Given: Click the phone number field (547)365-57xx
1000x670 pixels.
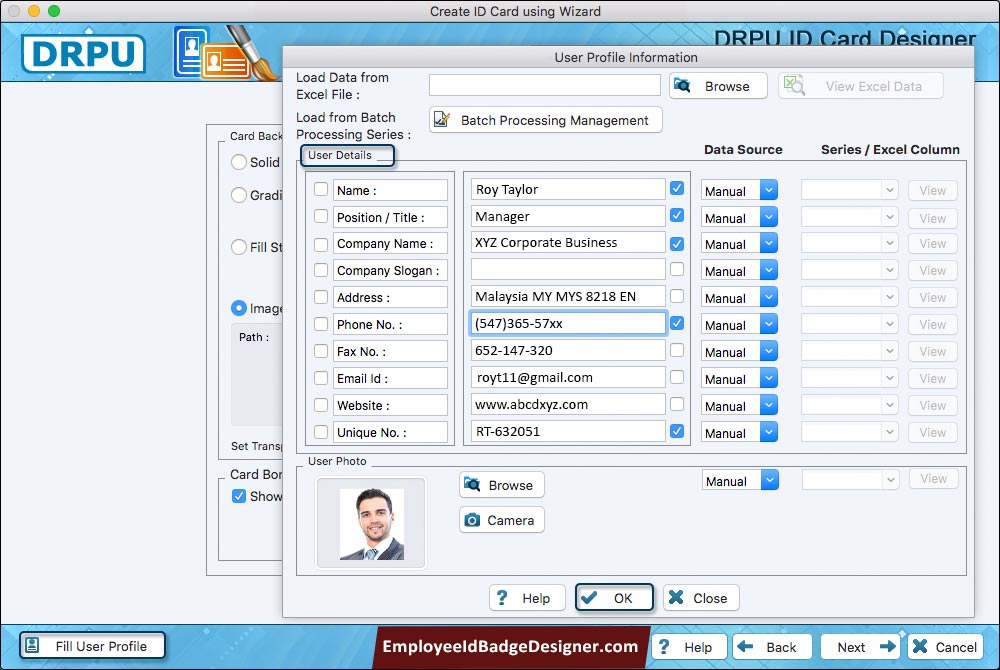Looking at the screenshot, I should pos(568,323).
